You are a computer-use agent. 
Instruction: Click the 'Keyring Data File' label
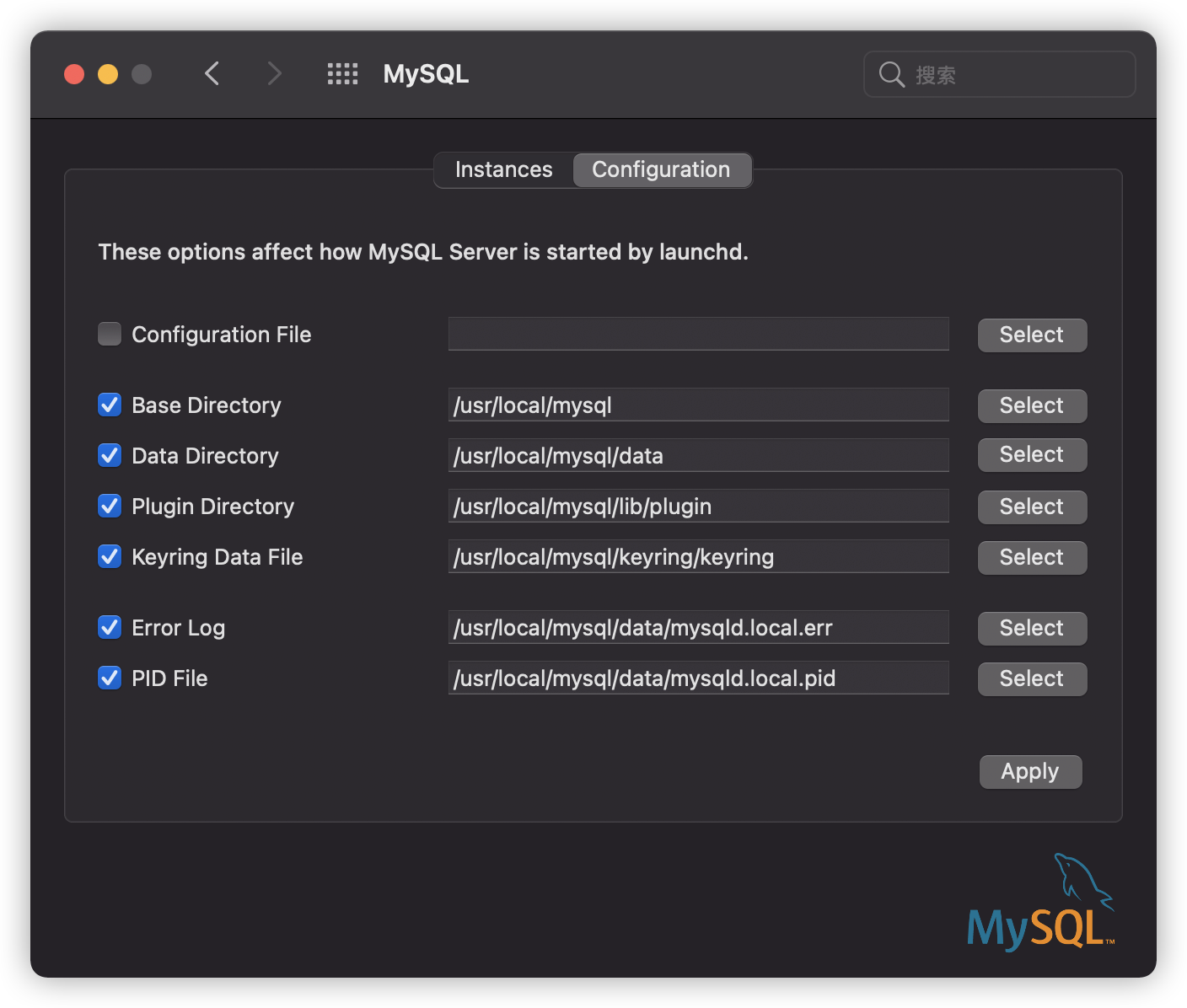tap(218, 557)
